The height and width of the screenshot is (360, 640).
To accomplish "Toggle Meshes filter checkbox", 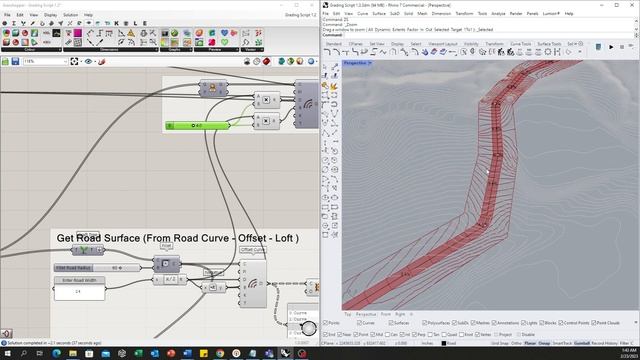I will [x=474, y=323].
